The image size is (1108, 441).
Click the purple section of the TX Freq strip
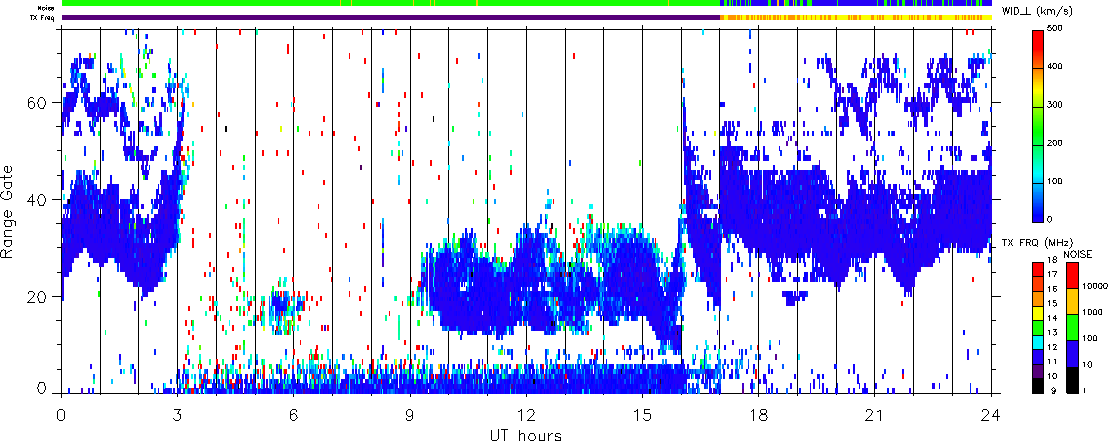[x=391, y=18]
